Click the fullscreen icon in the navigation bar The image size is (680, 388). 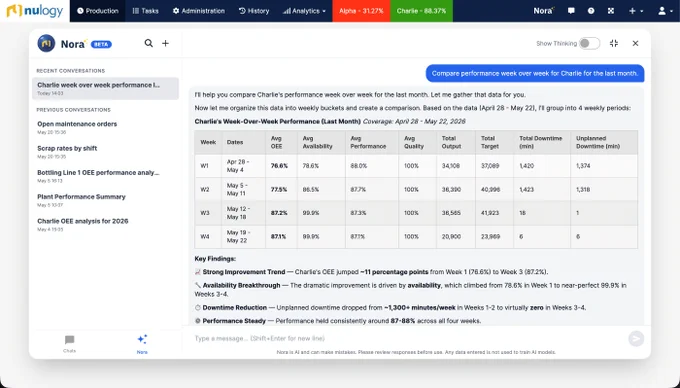tap(611, 11)
